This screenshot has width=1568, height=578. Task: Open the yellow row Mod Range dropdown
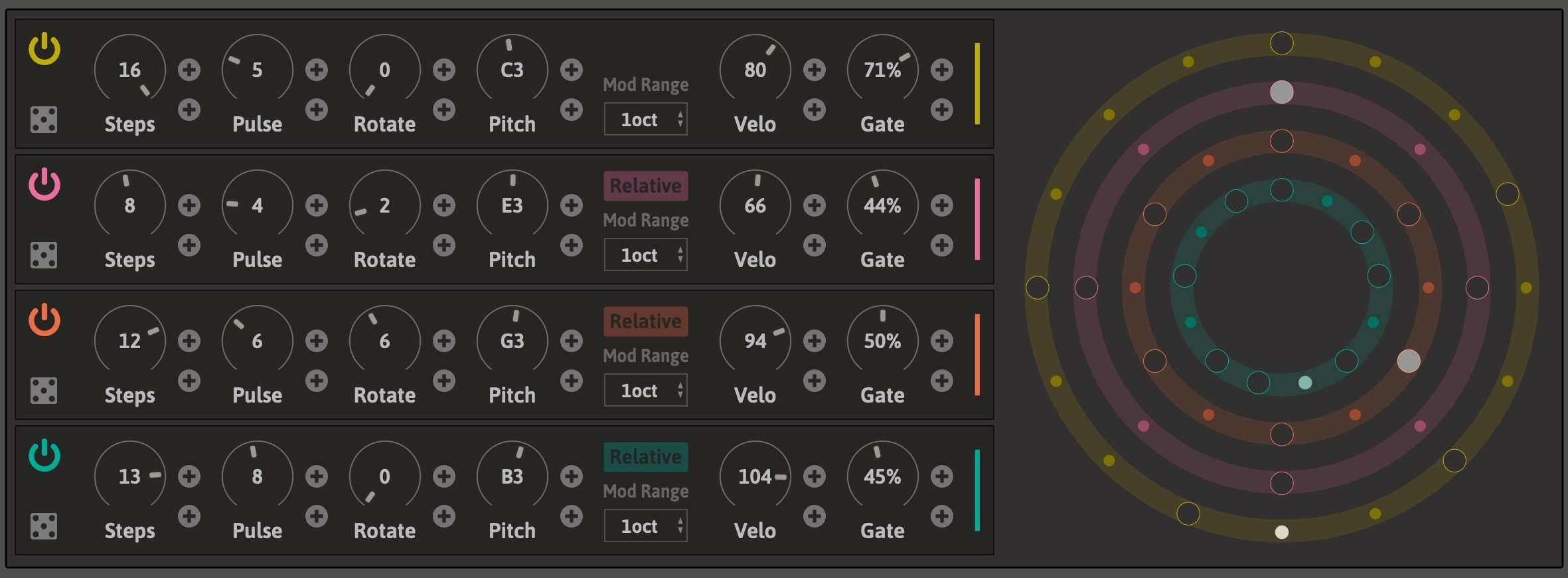(645, 120)
